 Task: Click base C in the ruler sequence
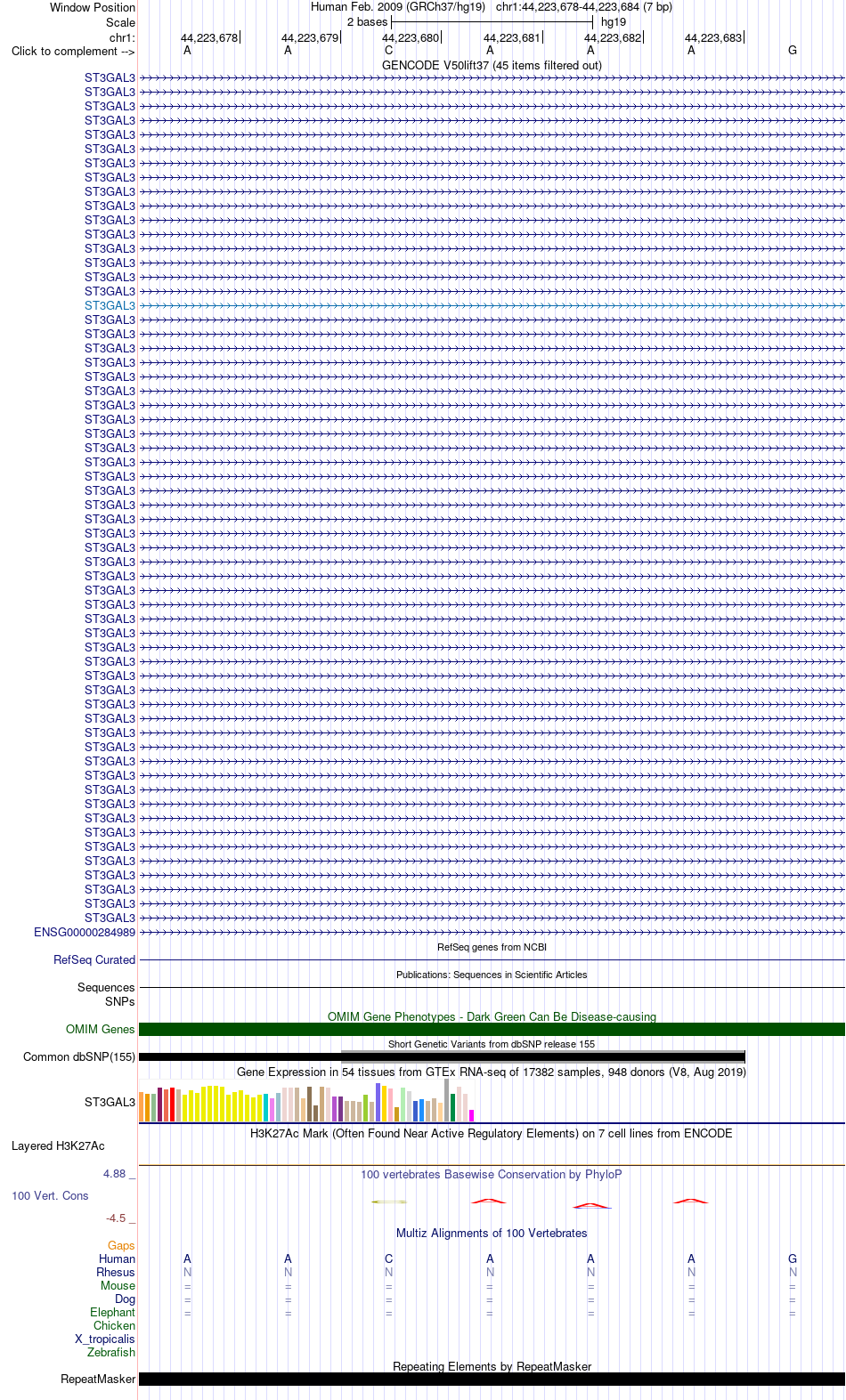(388, 51)
